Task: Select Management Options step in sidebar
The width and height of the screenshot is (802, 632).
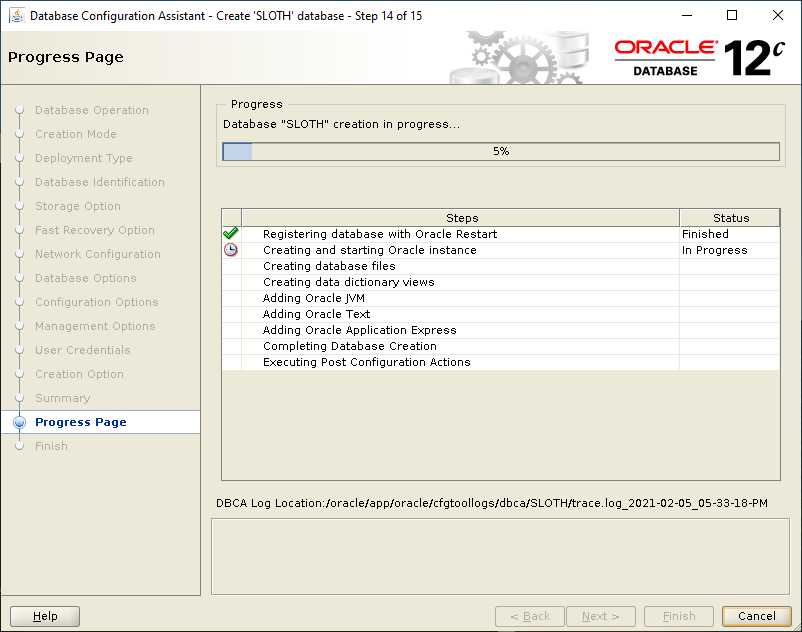Action: pyautogui.click(x=95, y=326)
